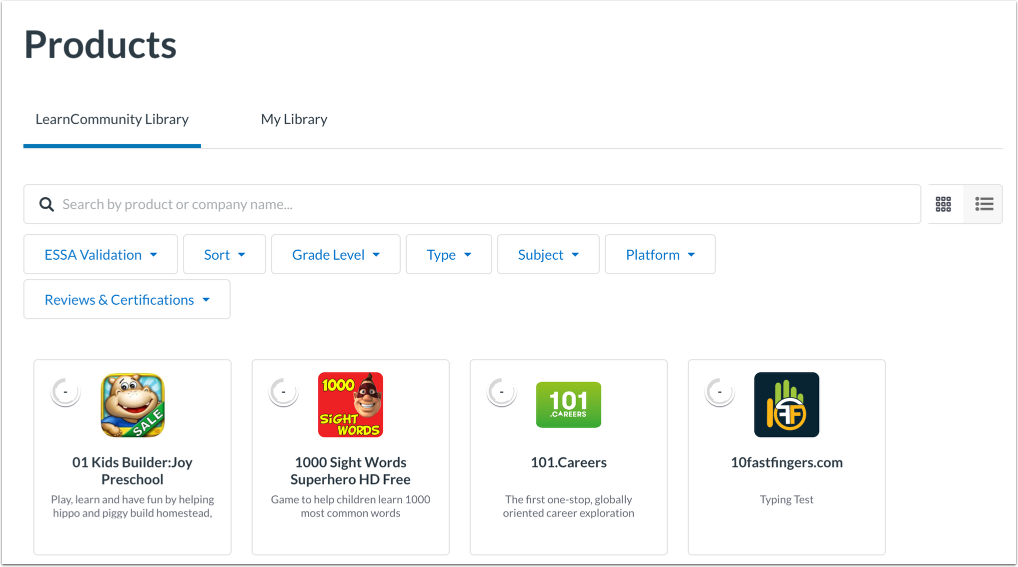The image size is (1018, 567).
Task: Focus the product or company search field
Action: [472, 204]
